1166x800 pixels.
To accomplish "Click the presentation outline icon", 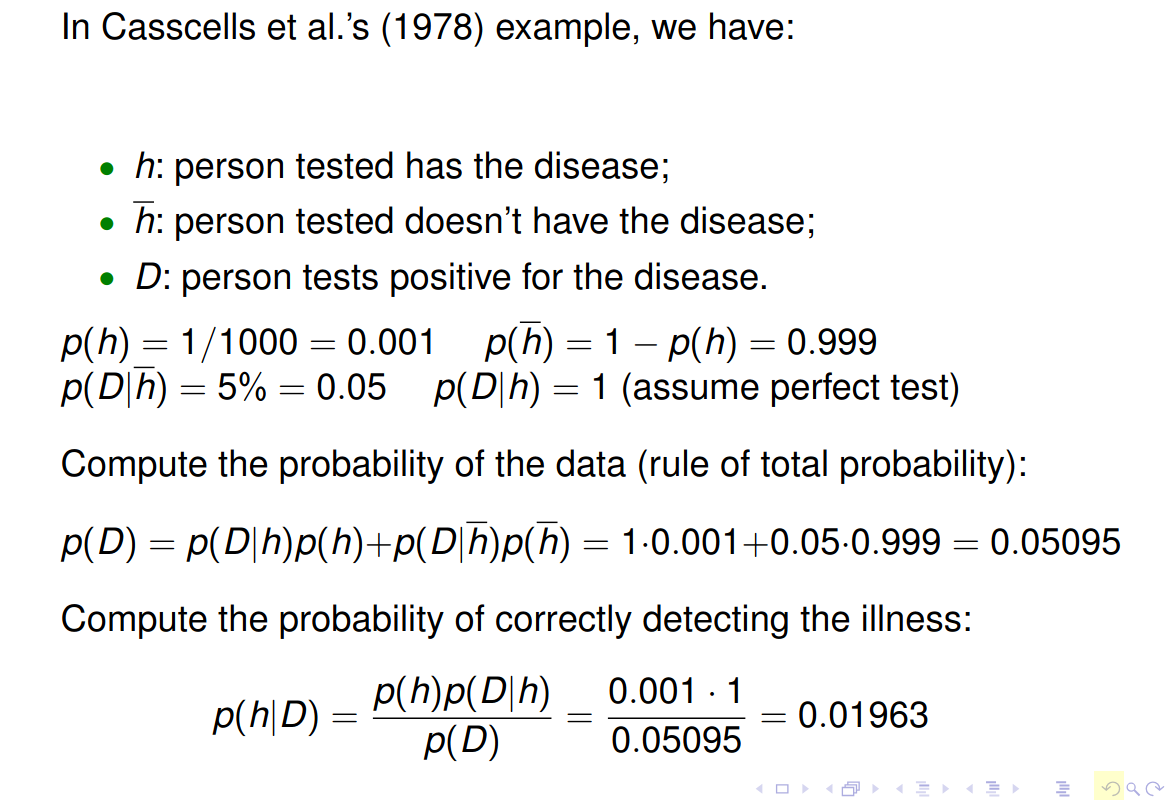I will [x=1063, y=788].
